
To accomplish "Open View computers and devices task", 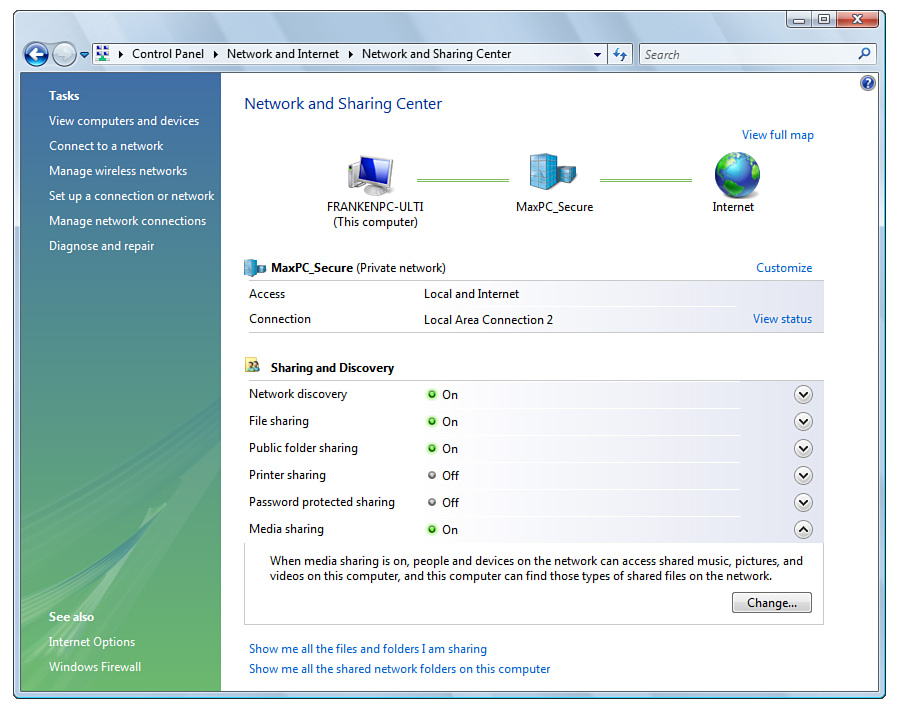I will point(124,121).
